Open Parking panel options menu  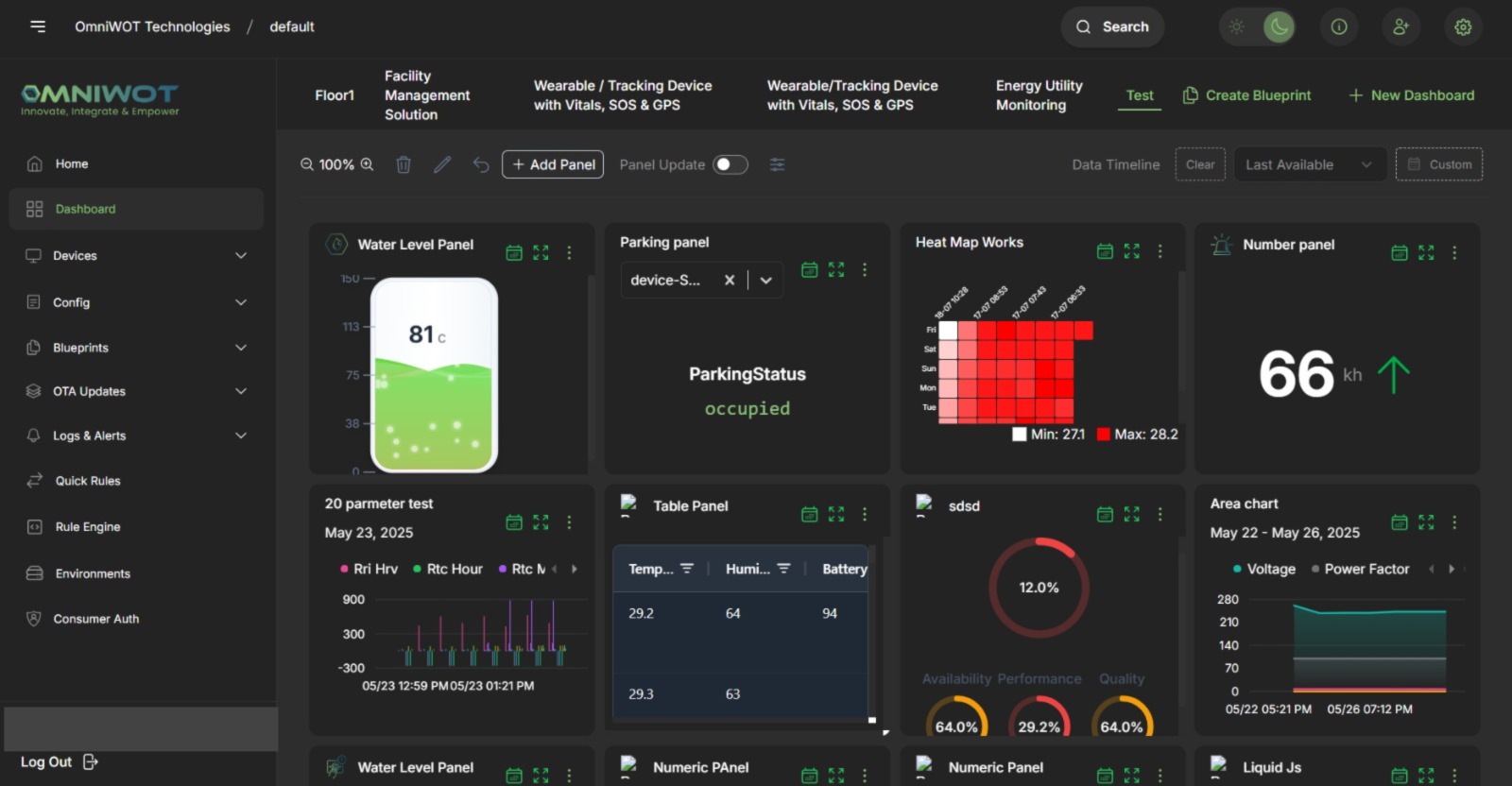(x=865, y=269)
